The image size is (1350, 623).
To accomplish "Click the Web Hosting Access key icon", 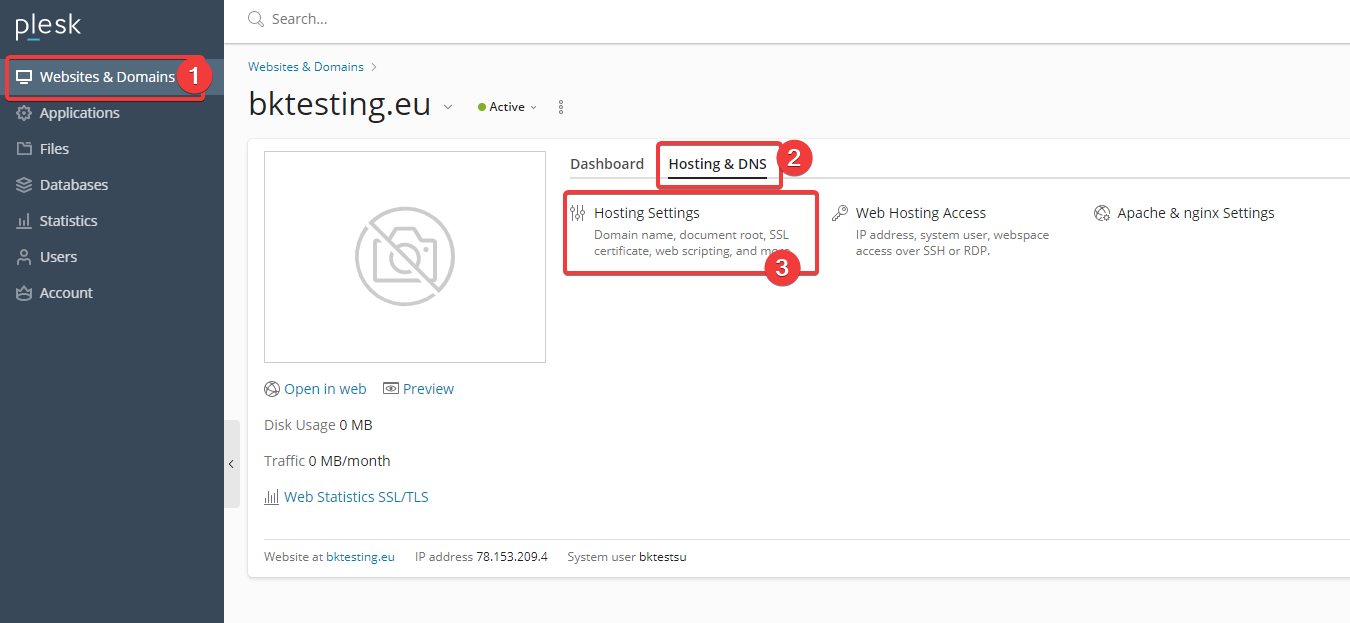I will coord(840,213).
